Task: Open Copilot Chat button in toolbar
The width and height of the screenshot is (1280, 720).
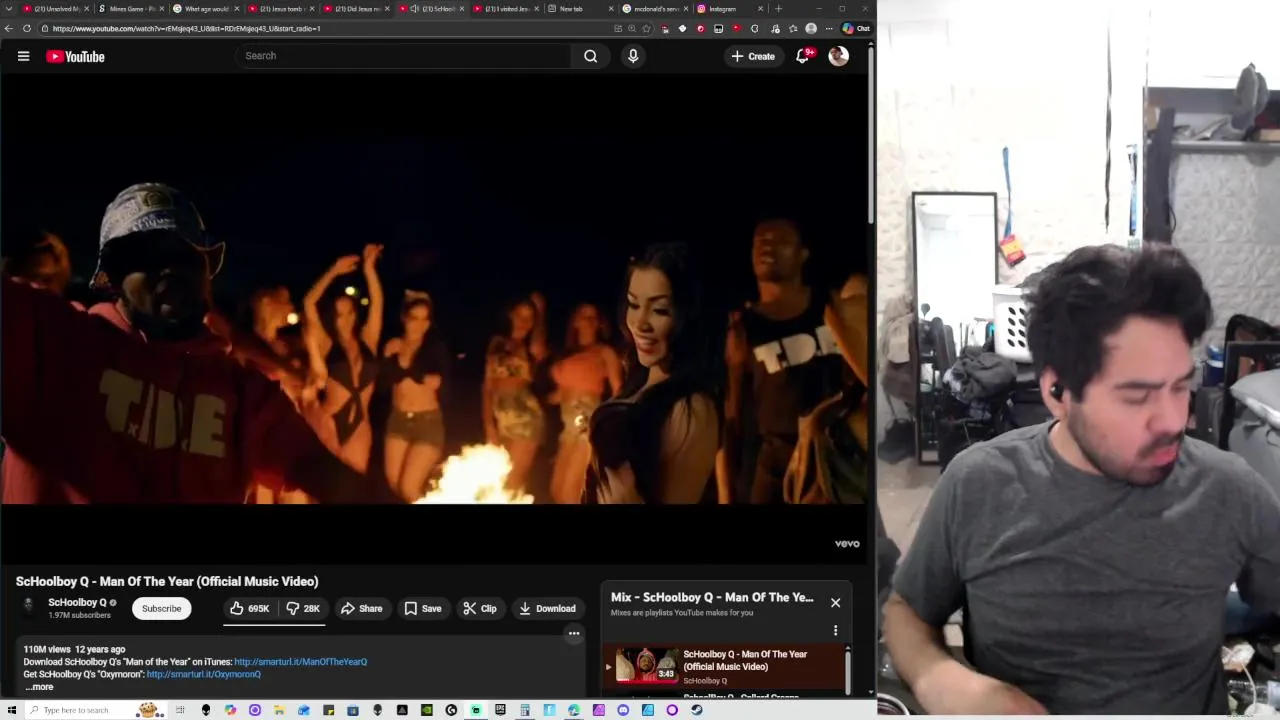Action: 856,28
